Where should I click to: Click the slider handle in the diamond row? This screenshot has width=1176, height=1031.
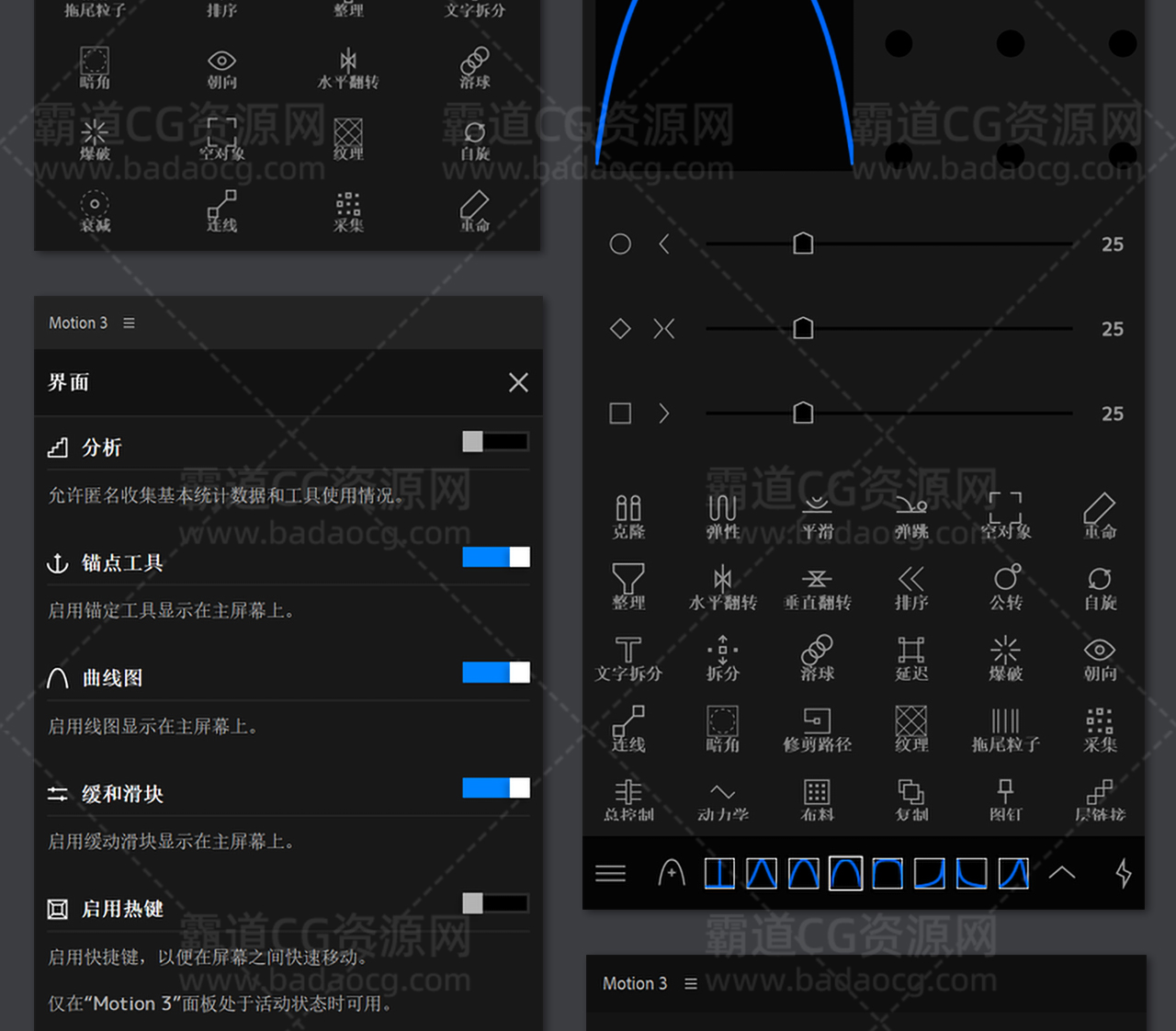(803, 328)
